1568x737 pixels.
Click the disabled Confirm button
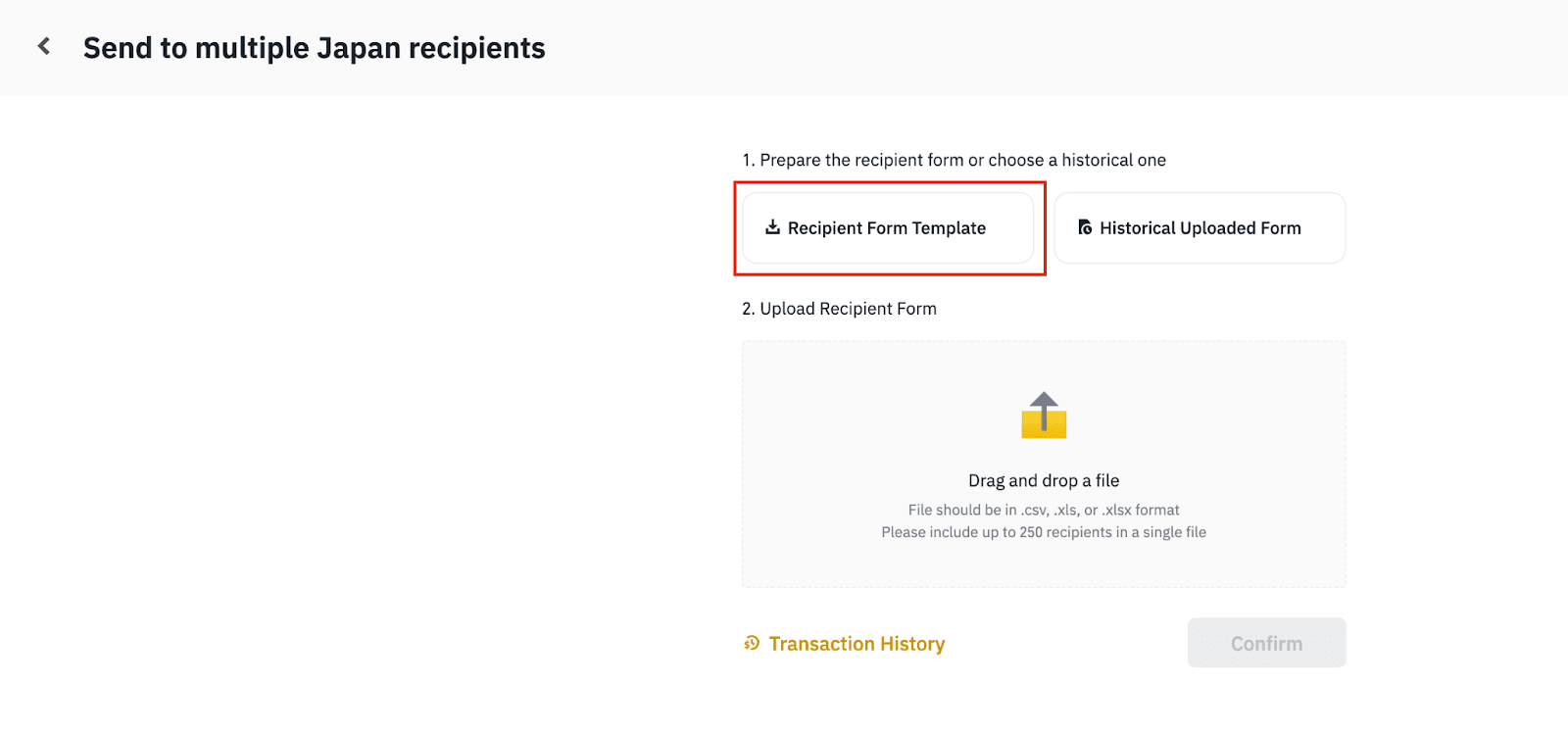click(x=1266, y=643)
